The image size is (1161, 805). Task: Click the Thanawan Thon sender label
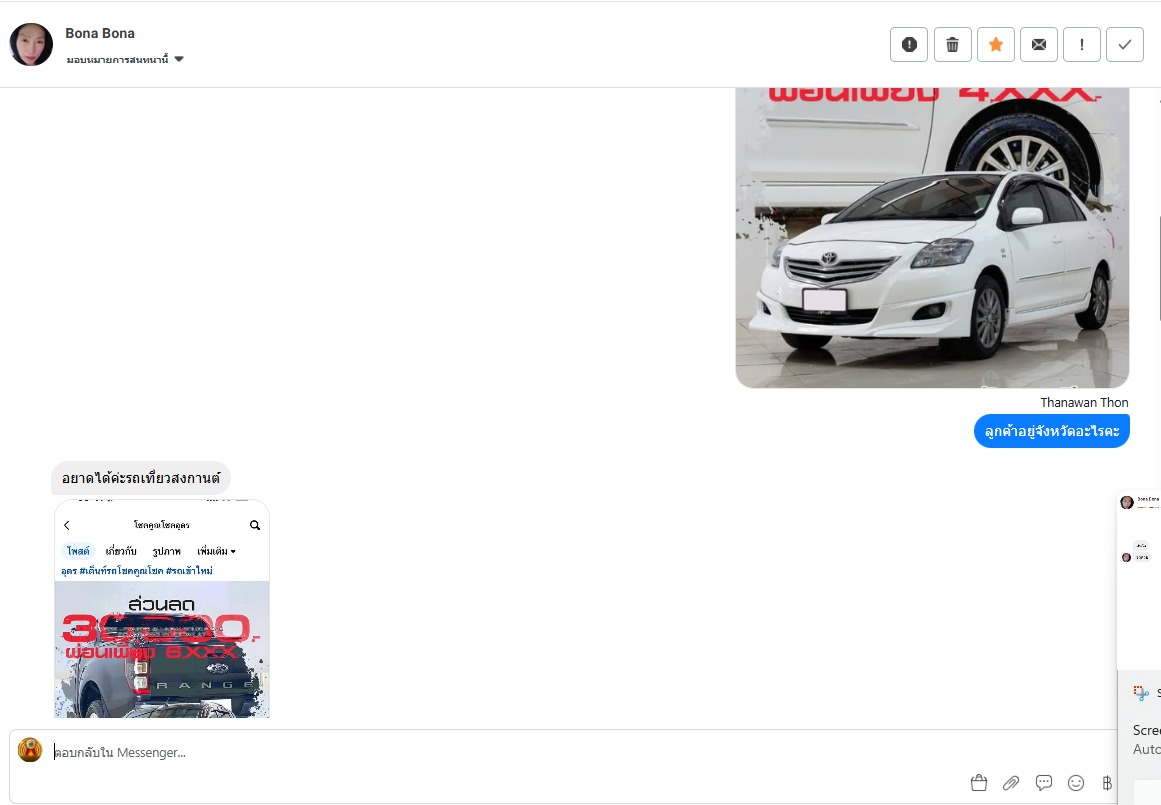click(1084, 402)
